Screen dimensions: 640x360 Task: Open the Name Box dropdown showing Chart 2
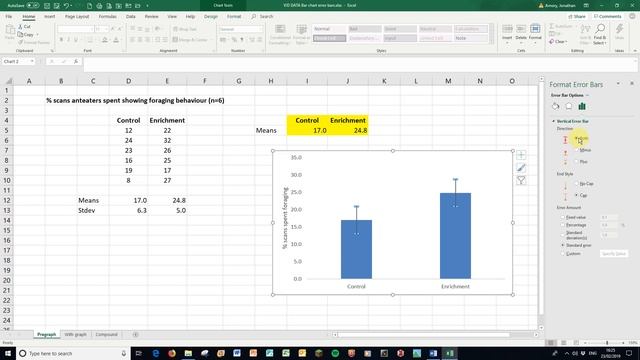(32, 61)
